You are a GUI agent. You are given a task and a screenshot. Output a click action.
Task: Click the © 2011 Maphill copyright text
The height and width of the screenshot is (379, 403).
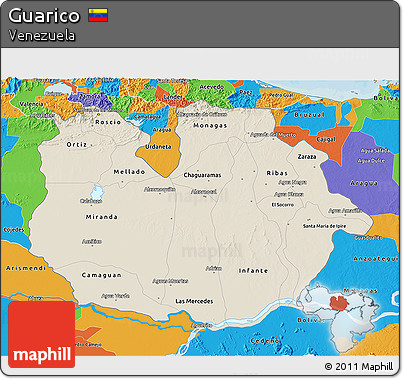pyautogui.click(x=359, y=366)
